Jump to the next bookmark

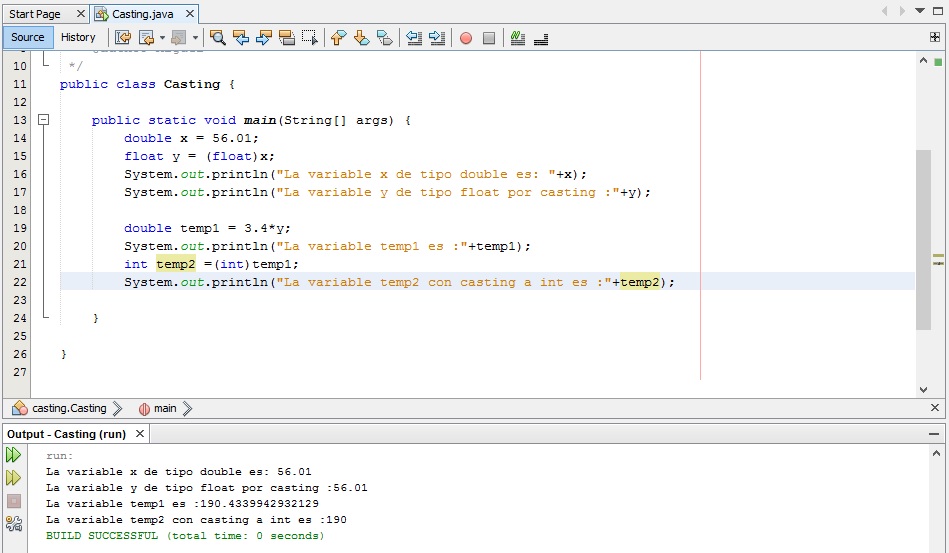pos(361,38)
